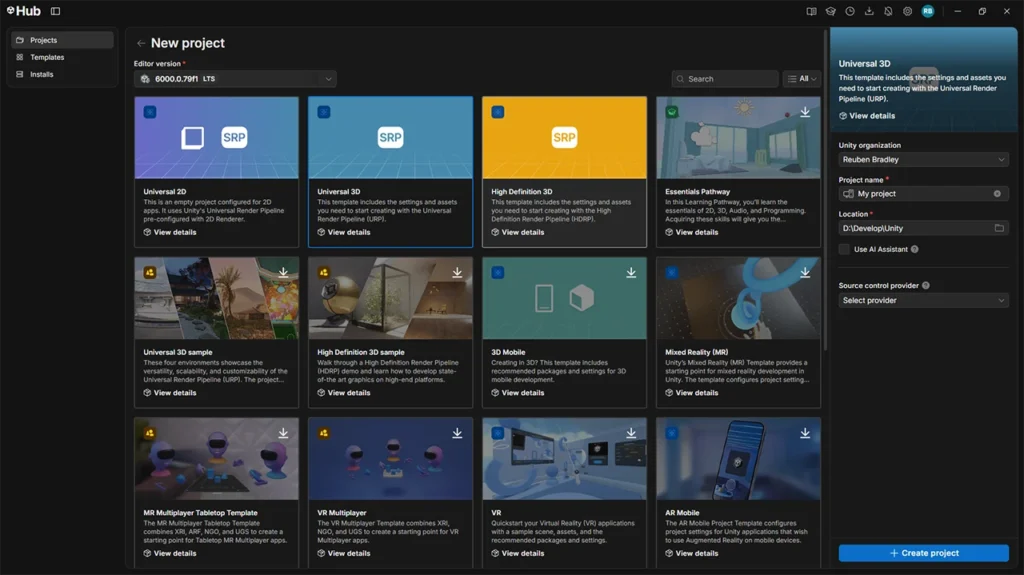Select the High Definition 3D template thumbnail
The image size is (1024, 575).
pos(564,138)
